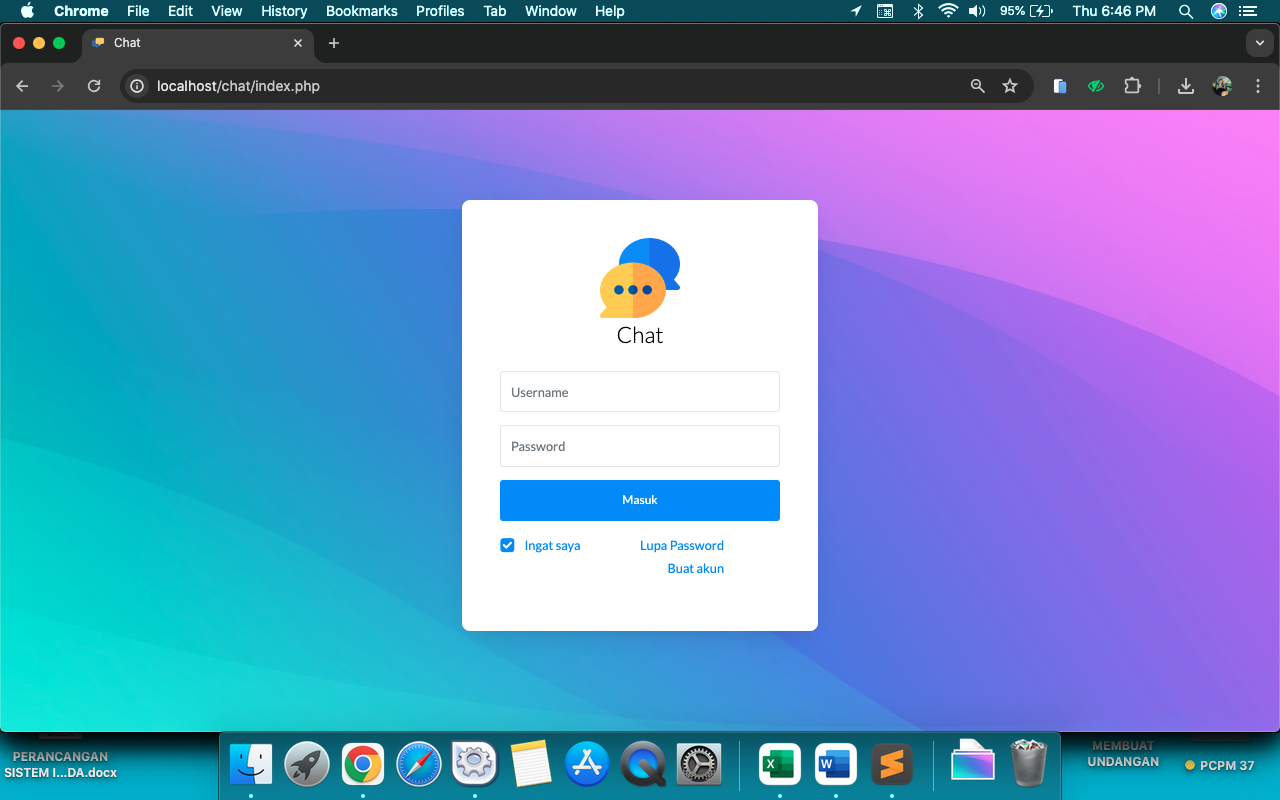Open the green crossed-eye extension

[1096, 86]
